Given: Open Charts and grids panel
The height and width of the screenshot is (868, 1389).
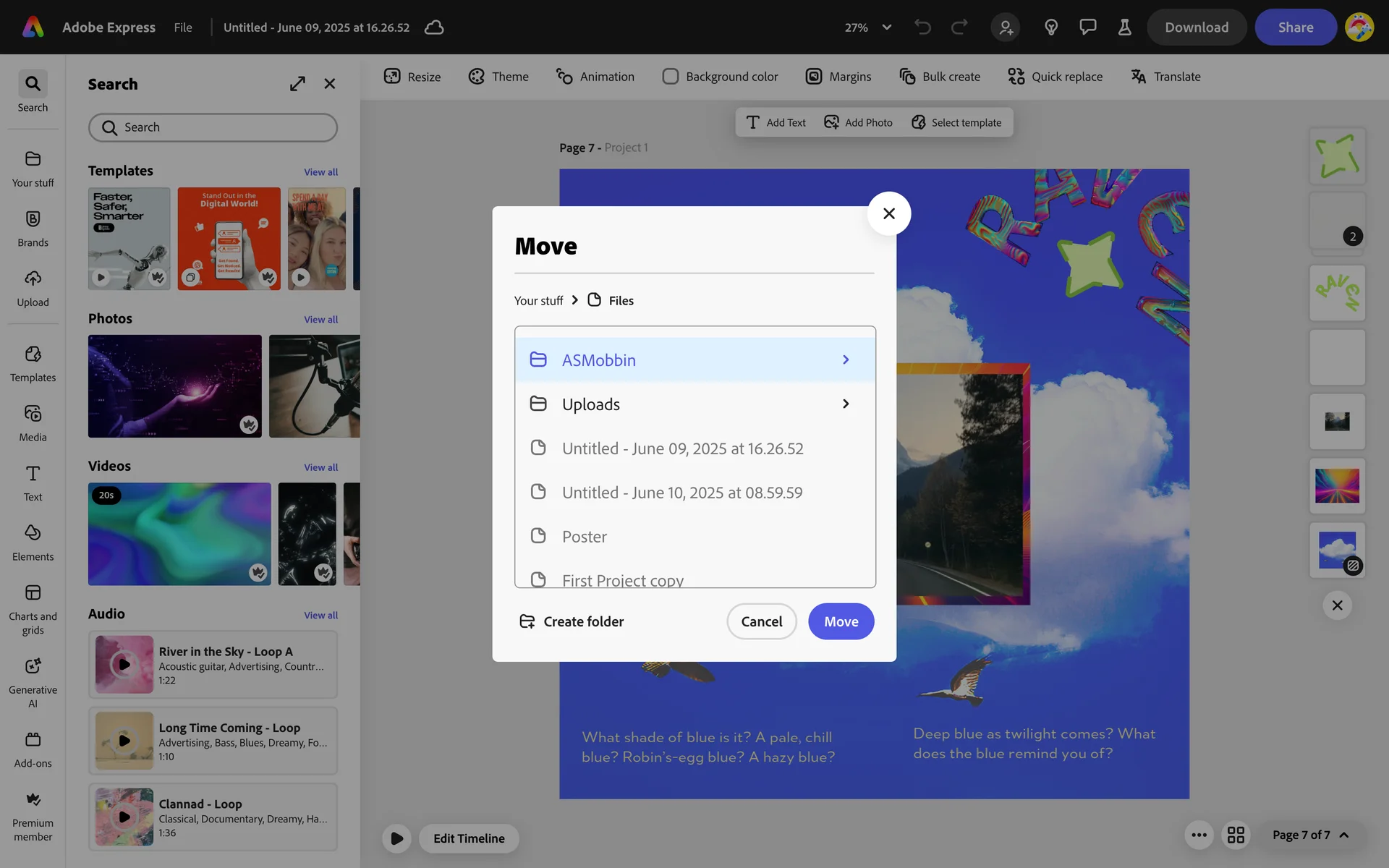Looking at the screenshot, I should point(33,593).
